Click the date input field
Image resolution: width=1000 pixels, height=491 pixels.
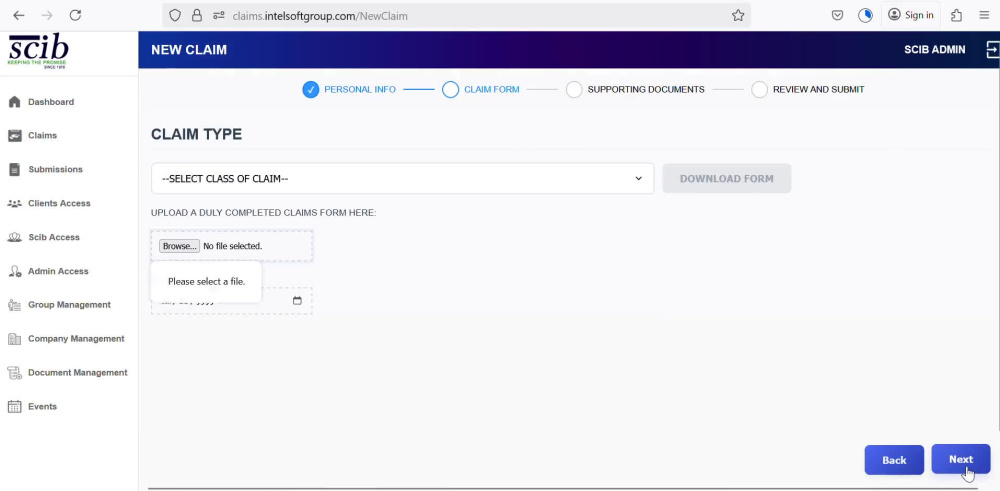pos(232,300)
